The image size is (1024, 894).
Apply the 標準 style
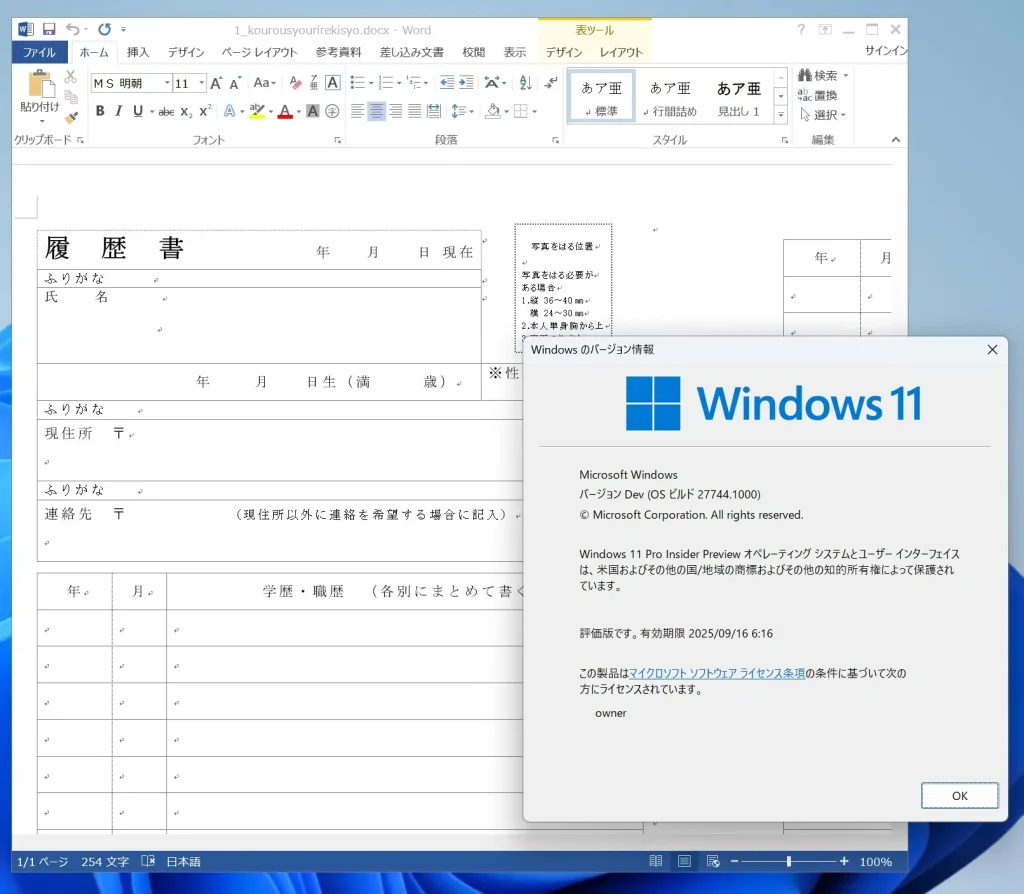coord(601,97)
